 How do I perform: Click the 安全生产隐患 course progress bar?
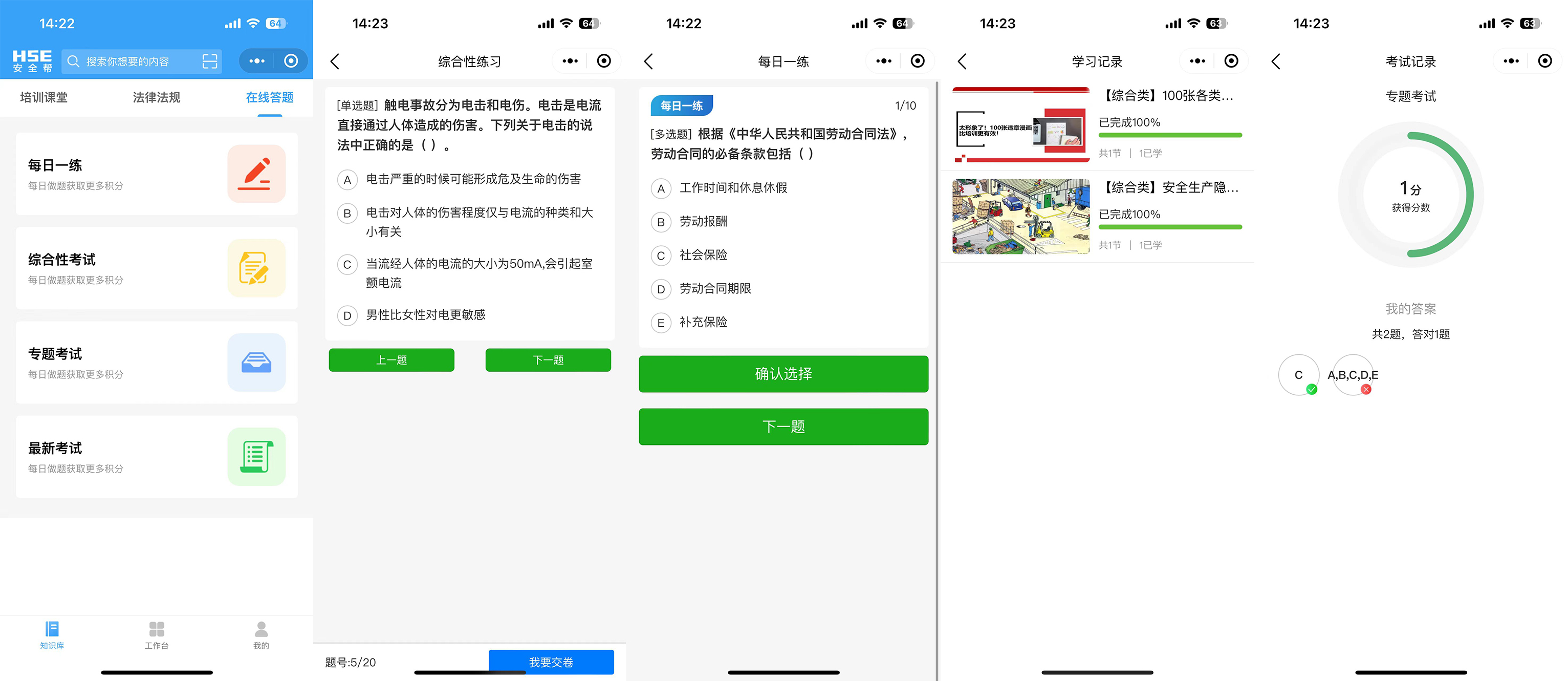pyautogui.click(x=1169, y=227)
